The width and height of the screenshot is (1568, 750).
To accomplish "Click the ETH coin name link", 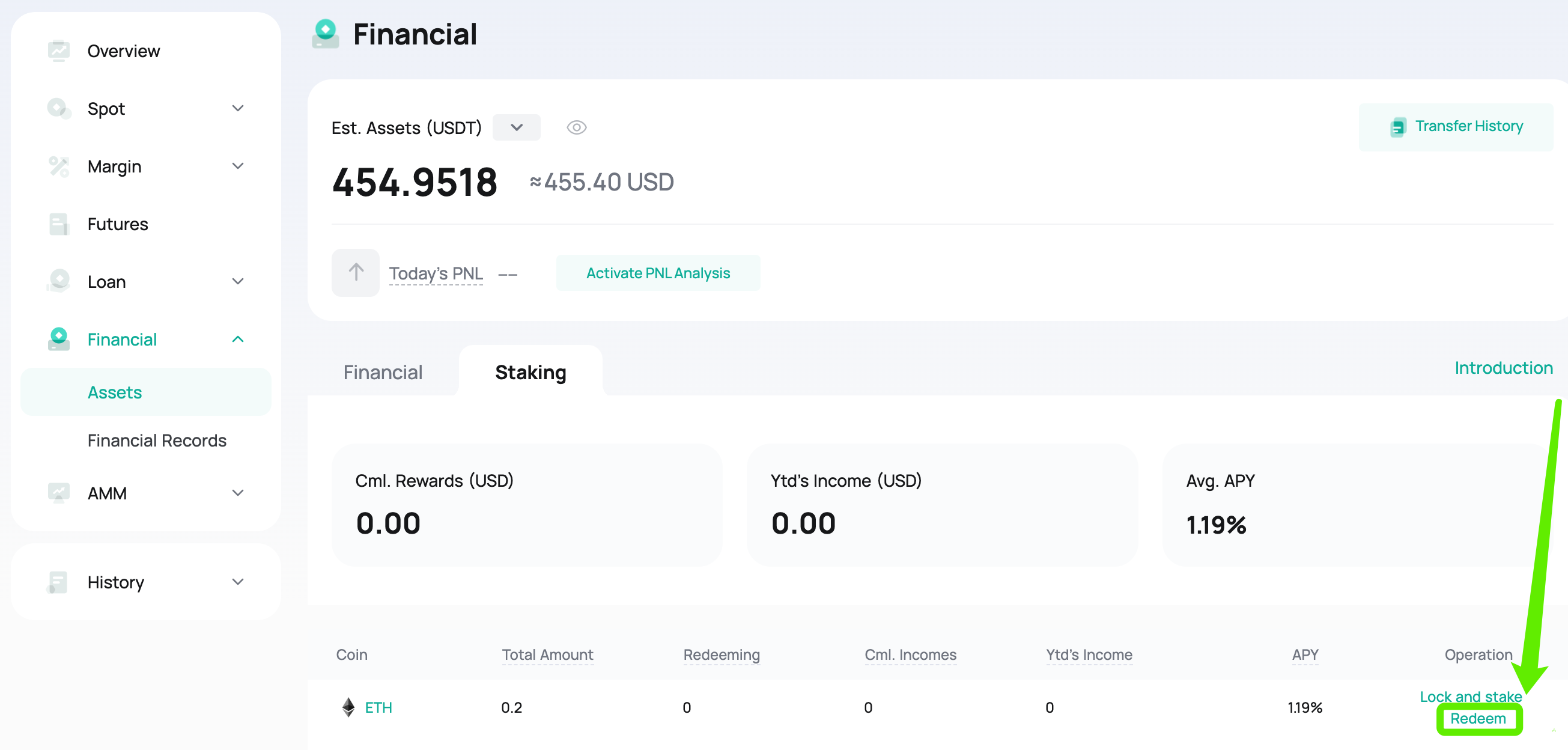I will (x=378, y=707).
